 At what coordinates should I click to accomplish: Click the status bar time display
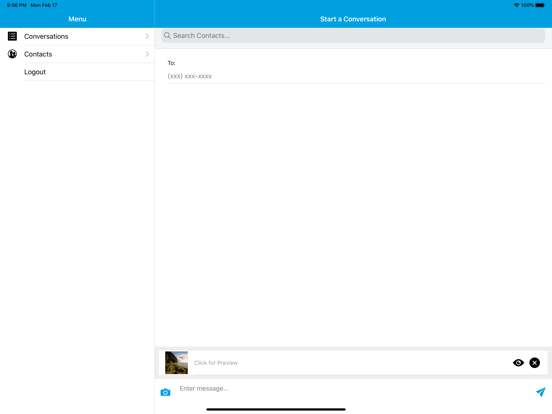(x=17, y=5)
